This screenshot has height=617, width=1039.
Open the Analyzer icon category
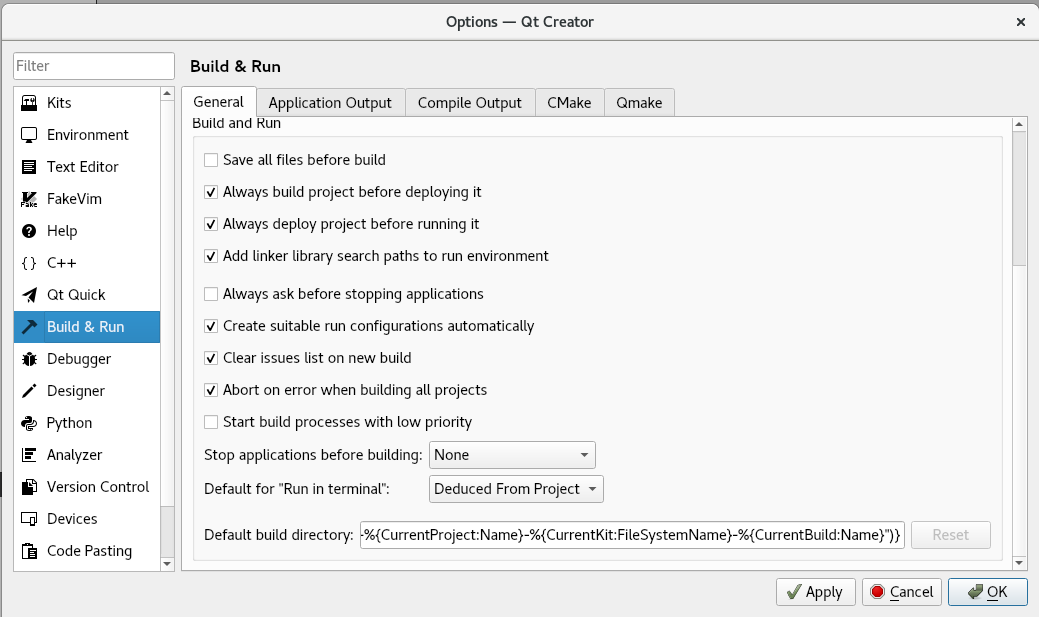[x=29, y=455]
